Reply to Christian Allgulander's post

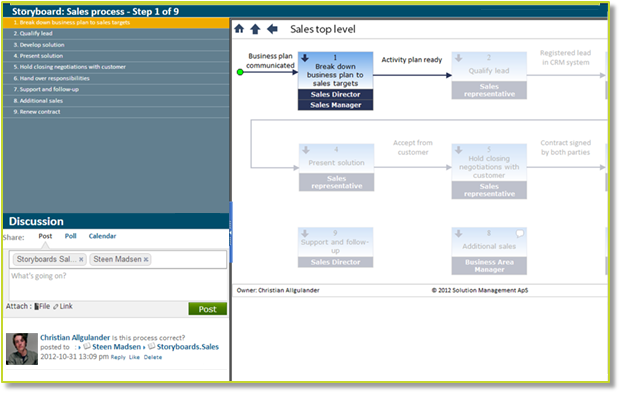click(118, 357)
